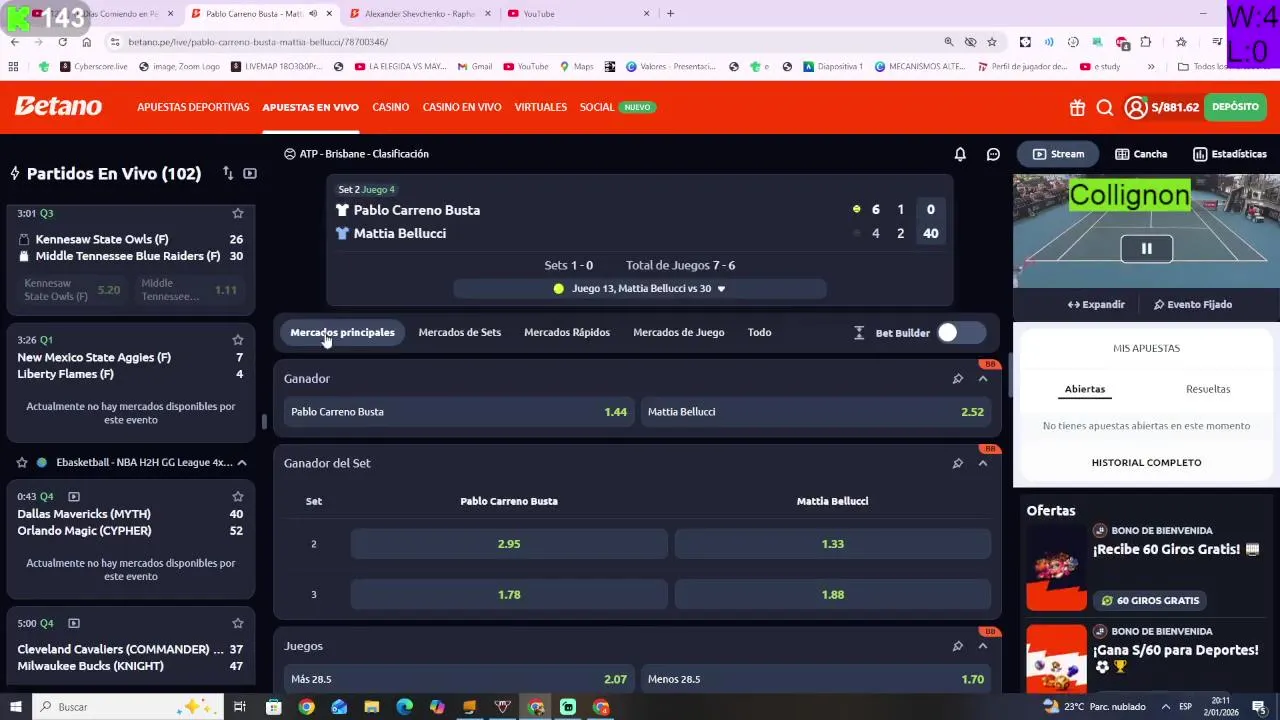Viewport: 1280px width, 720px height.
Task: Select Más 28.5 games at 2.07
Action: [459, 679]
